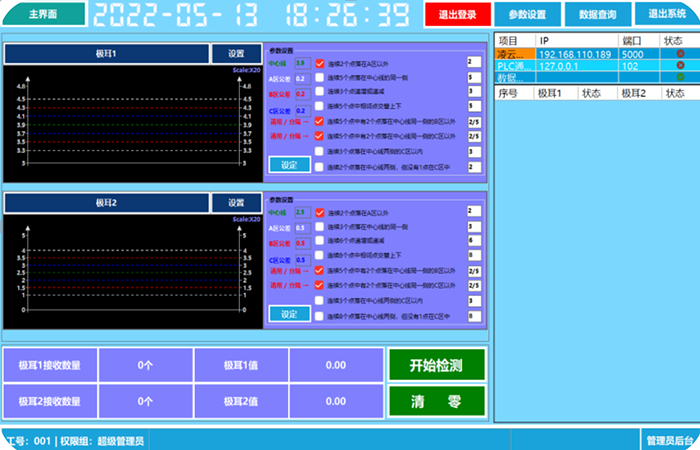This screenshot has height=450, width=700.
Task: Open 设置 next to the 极耳1 chart
Action: click(x=236, y=54)
